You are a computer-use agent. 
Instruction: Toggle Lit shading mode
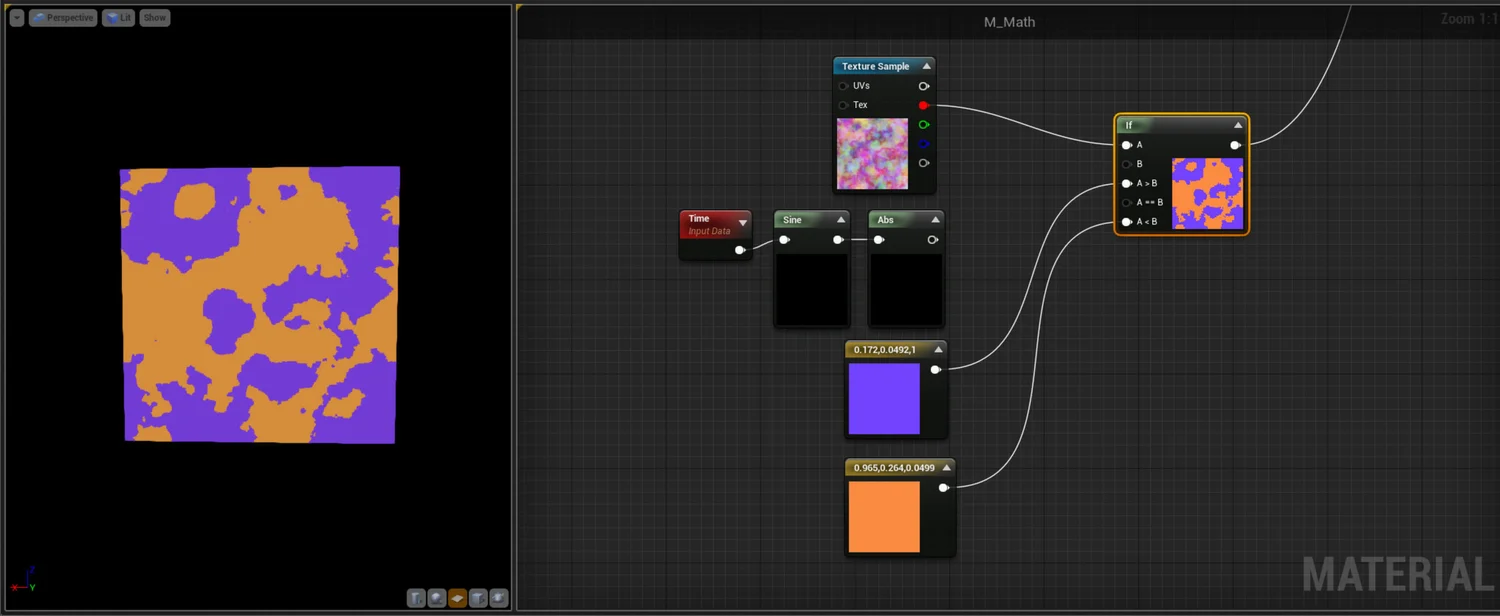click(x=119, y=17)
